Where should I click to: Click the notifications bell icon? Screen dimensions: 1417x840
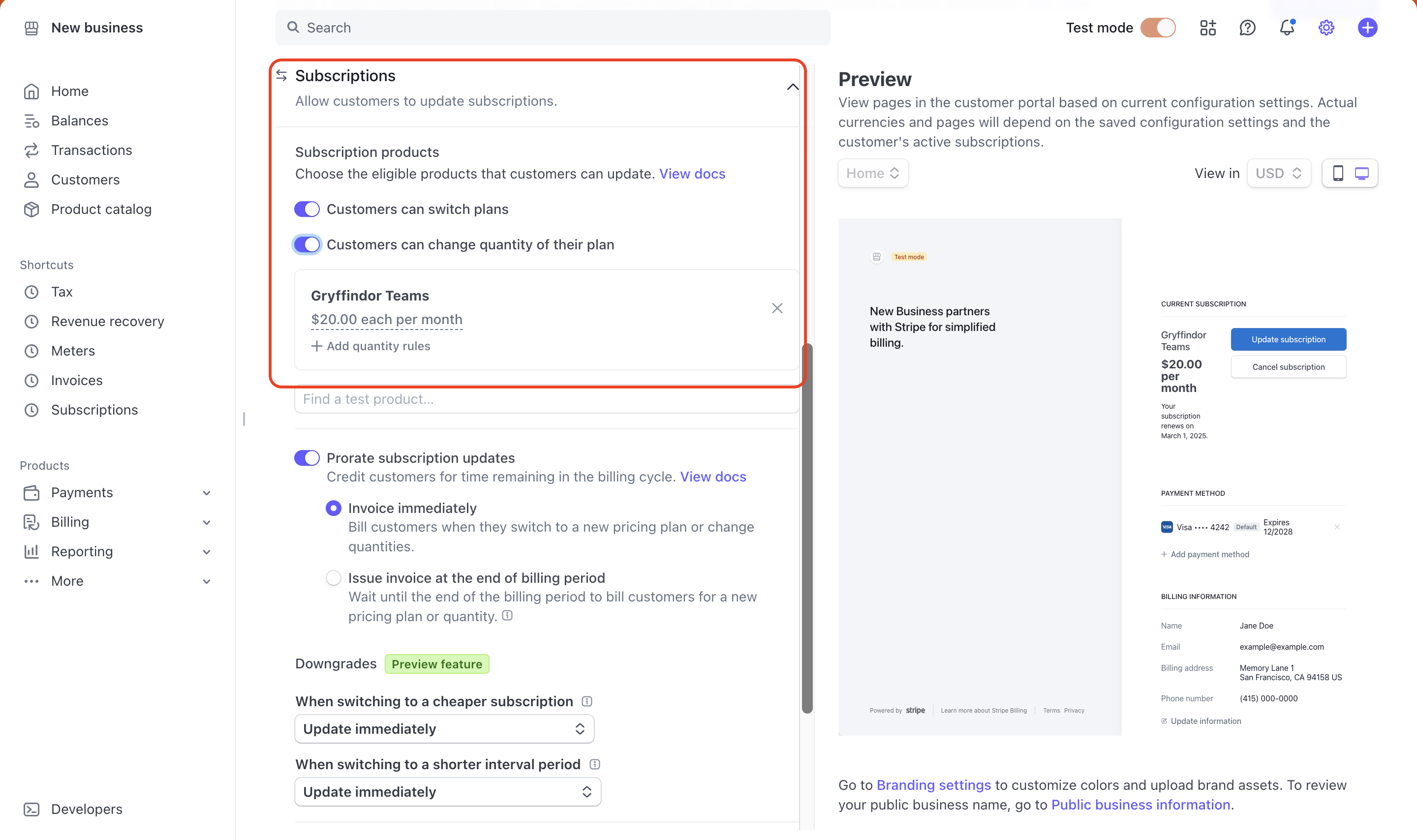[x=1287, y=28]
